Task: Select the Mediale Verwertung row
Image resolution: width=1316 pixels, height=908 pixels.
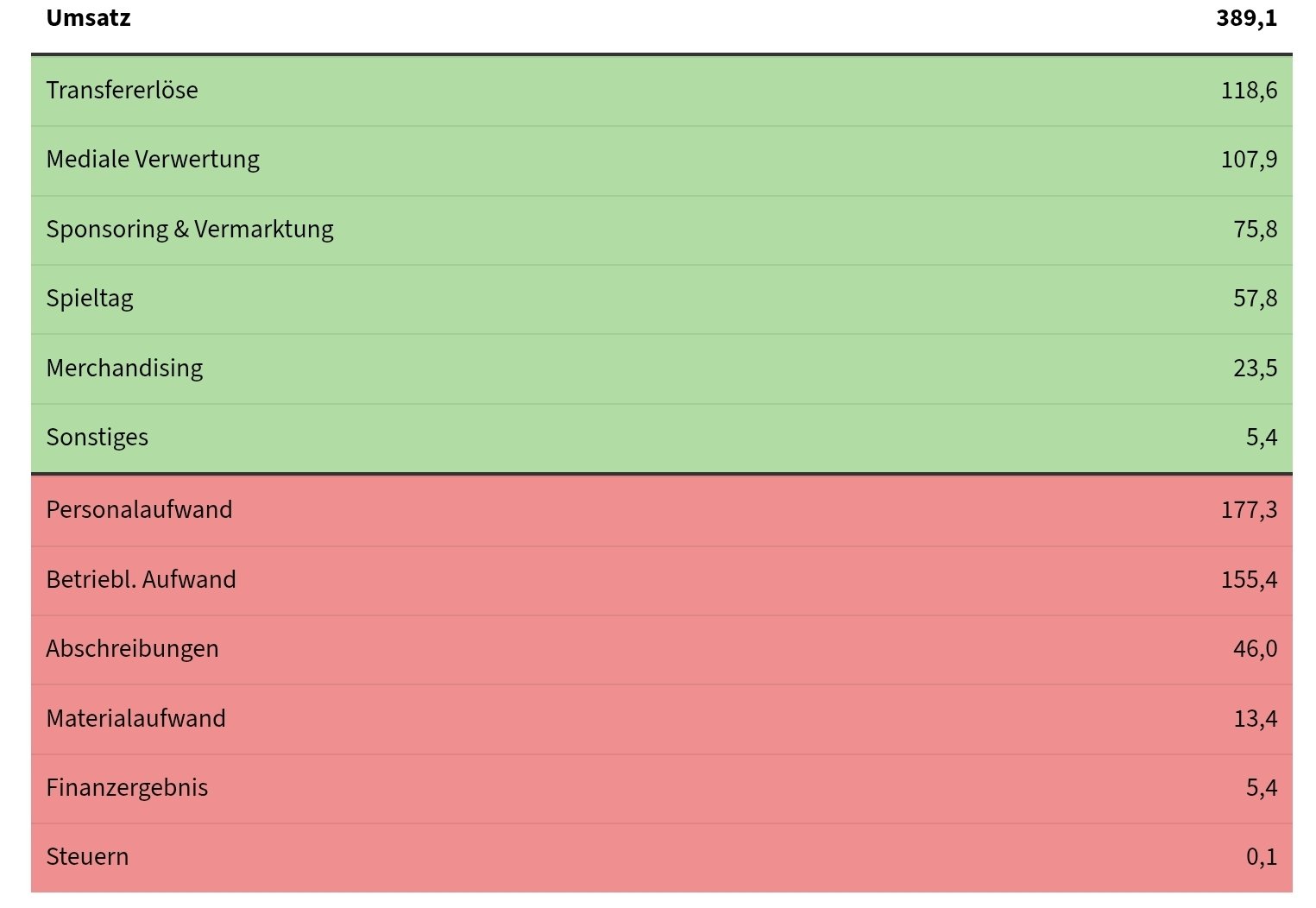Action: [x=662, y=161]
